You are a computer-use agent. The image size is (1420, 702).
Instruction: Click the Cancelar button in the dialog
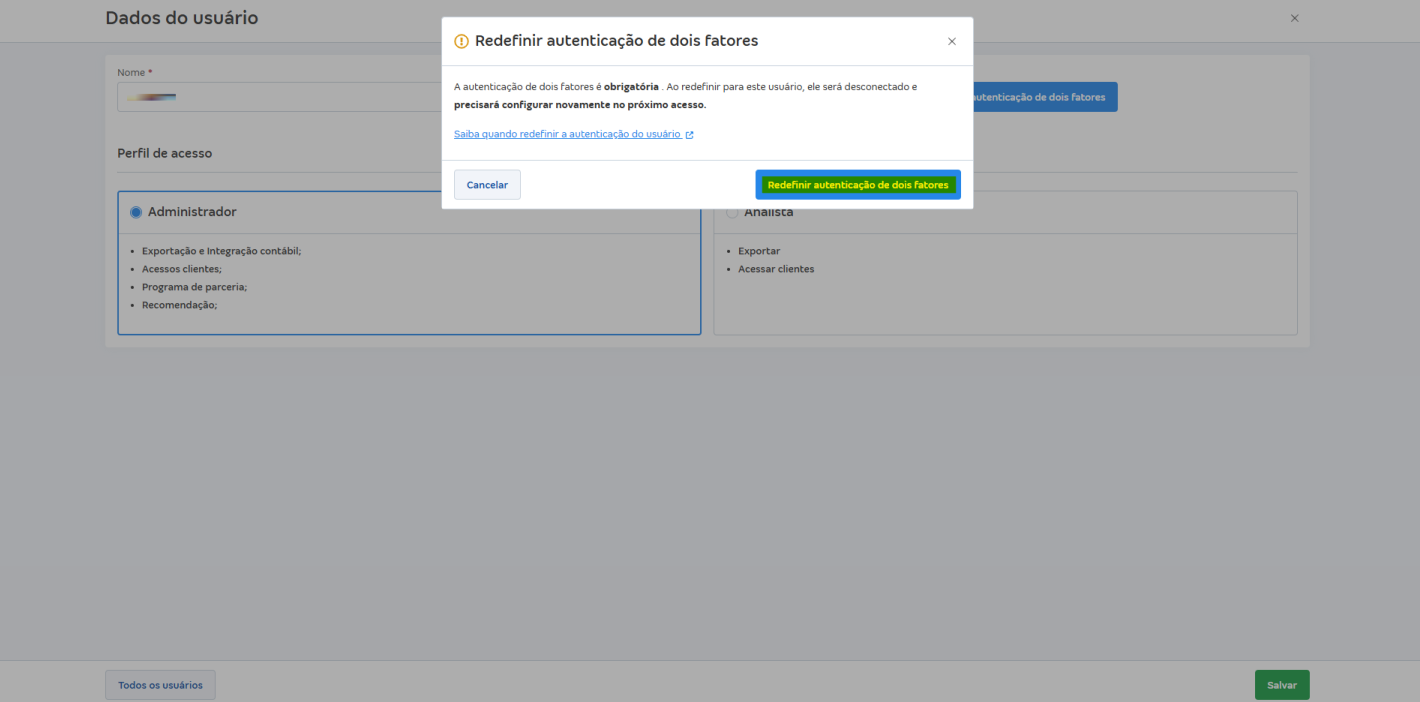(x=487, y=184)
